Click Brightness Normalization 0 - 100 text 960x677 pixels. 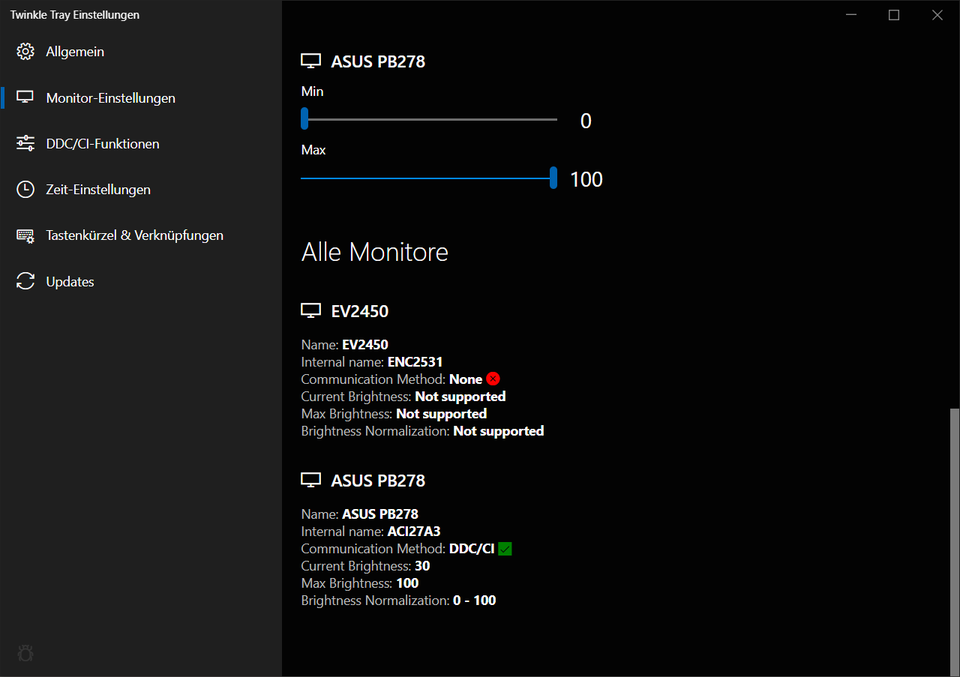(x=399, y=600)
